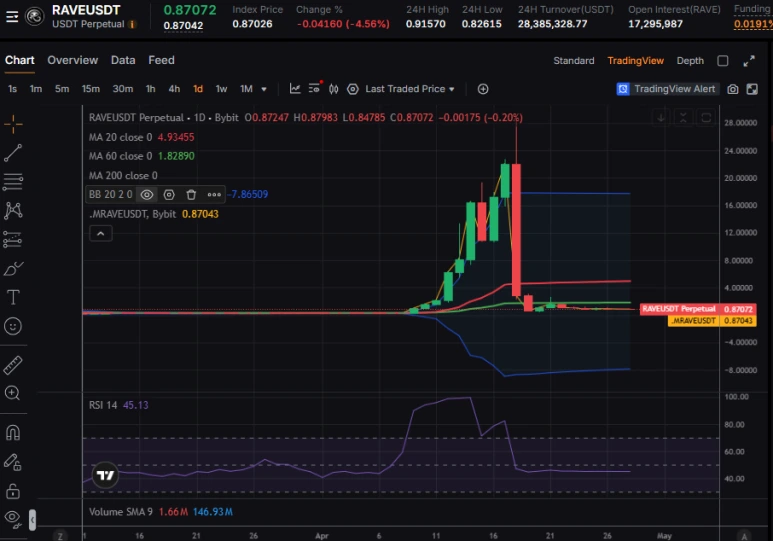Screen dimensions: 773x541
Task: Change the candlestick chart type
Action: [x=334, y=89]
